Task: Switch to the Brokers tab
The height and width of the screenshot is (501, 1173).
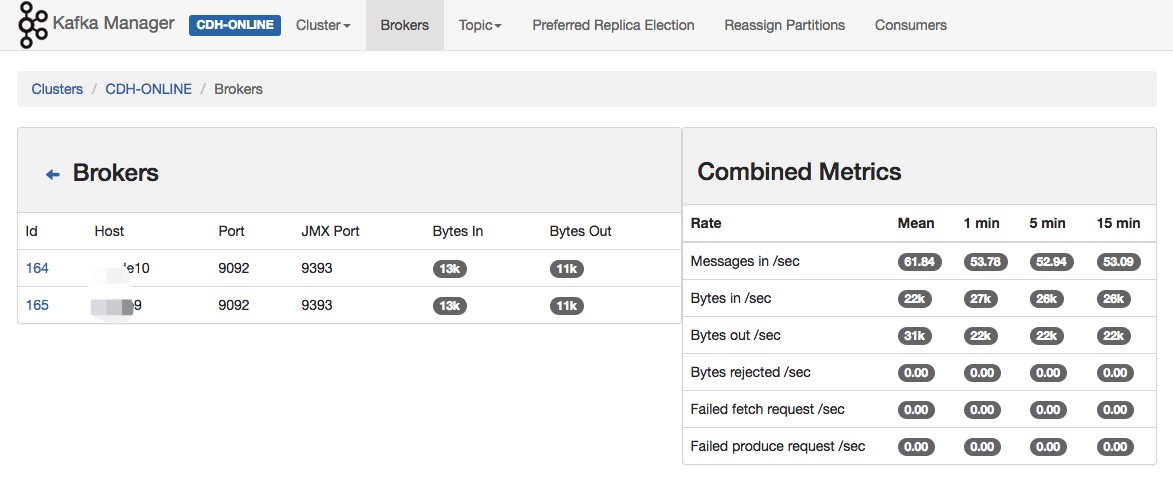Action: pyautogui.click(x=404, y=25)
